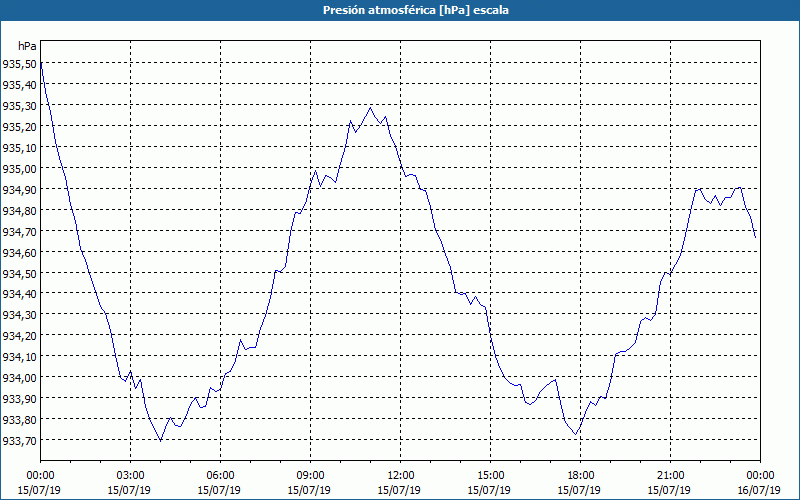Image resolution: width=800 pixels, height=500 pixels.
Task: Click the 934,90 y-axis label
Action: pos(19,189)
